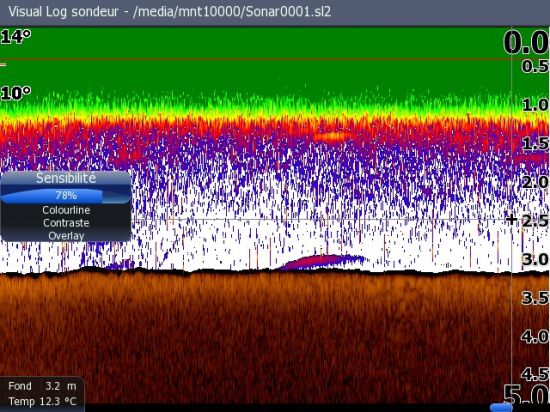The width and height of the screenshot is (550, 412).
Task: Click the Temp 12.3 °C readout
Action: pyautogui.click(x=42, y=401)
